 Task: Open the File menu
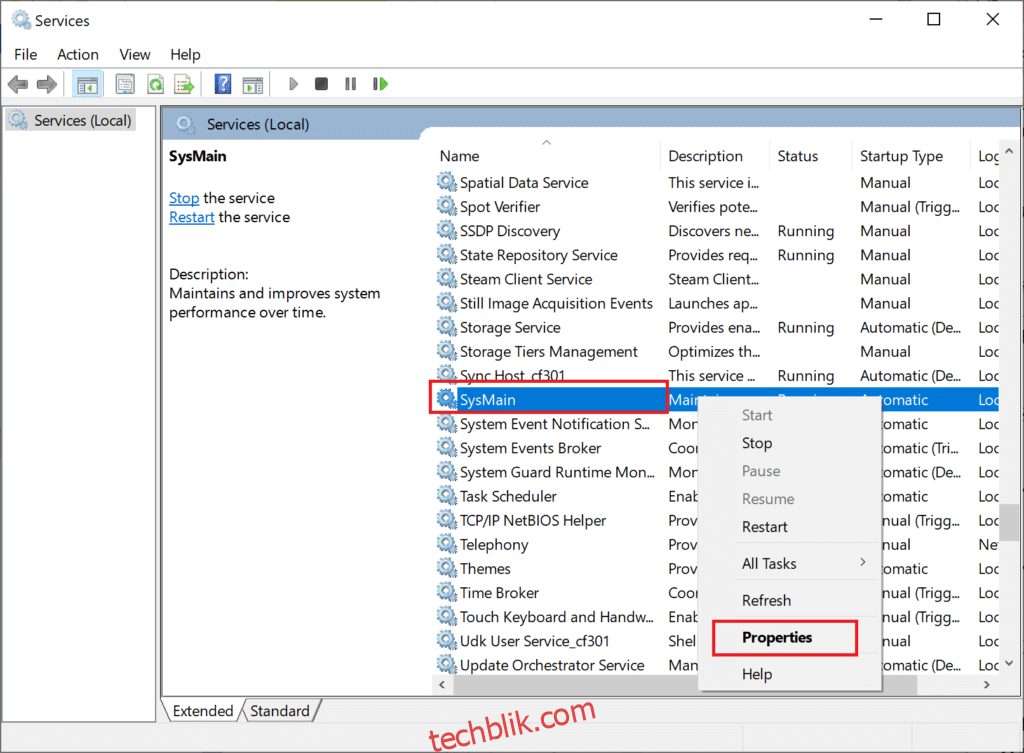25,54
